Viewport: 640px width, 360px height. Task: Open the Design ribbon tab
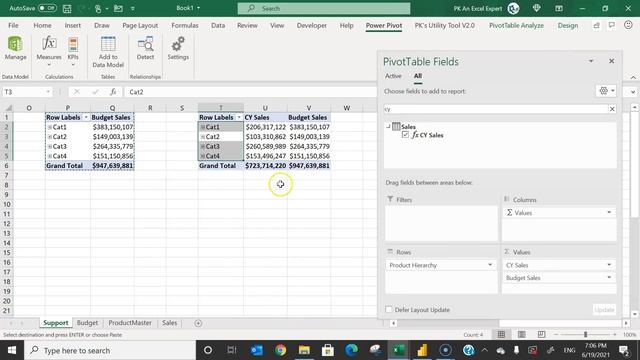click(568, 25)
